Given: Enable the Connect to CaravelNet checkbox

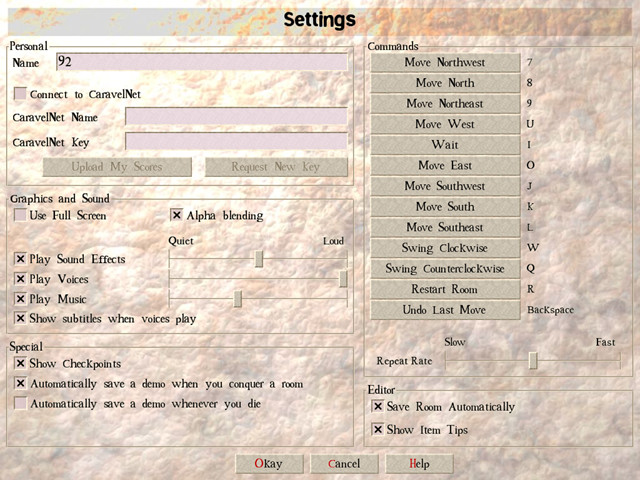Looking at the screenshot, I should (20, 94).
